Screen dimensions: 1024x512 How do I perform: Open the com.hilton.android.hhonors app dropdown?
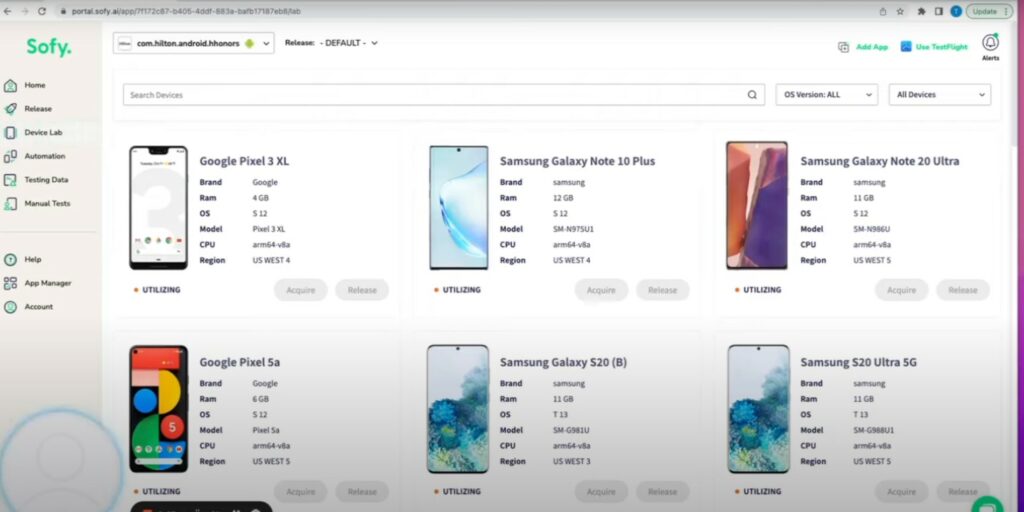pyautogui.click(x=193, y=44)
